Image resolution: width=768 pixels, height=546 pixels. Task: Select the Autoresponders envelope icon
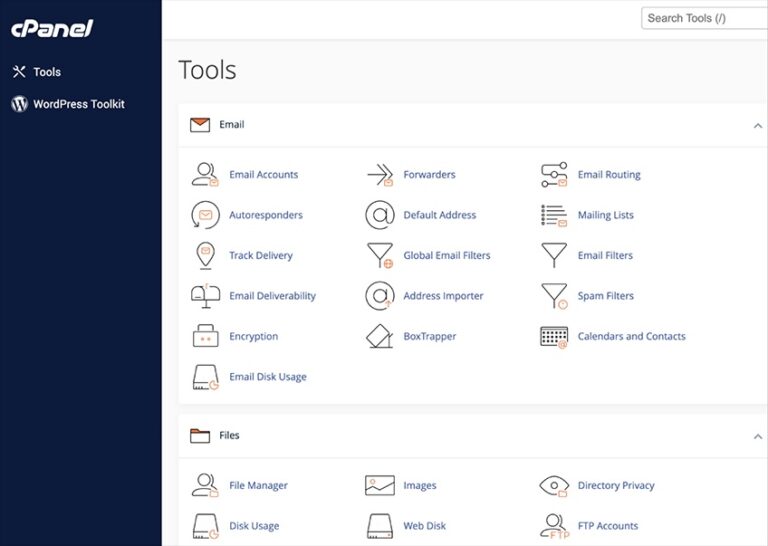[x=205, y=215]
